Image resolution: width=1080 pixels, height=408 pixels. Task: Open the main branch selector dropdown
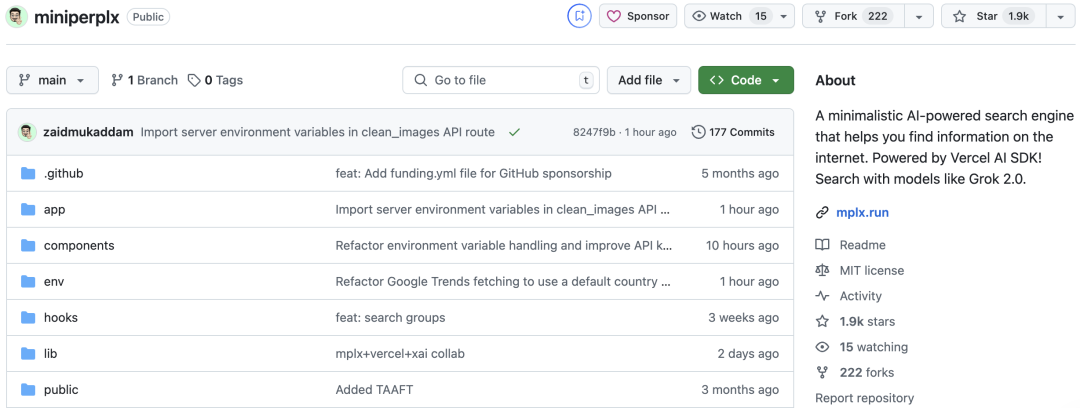(x=52, y=80)
